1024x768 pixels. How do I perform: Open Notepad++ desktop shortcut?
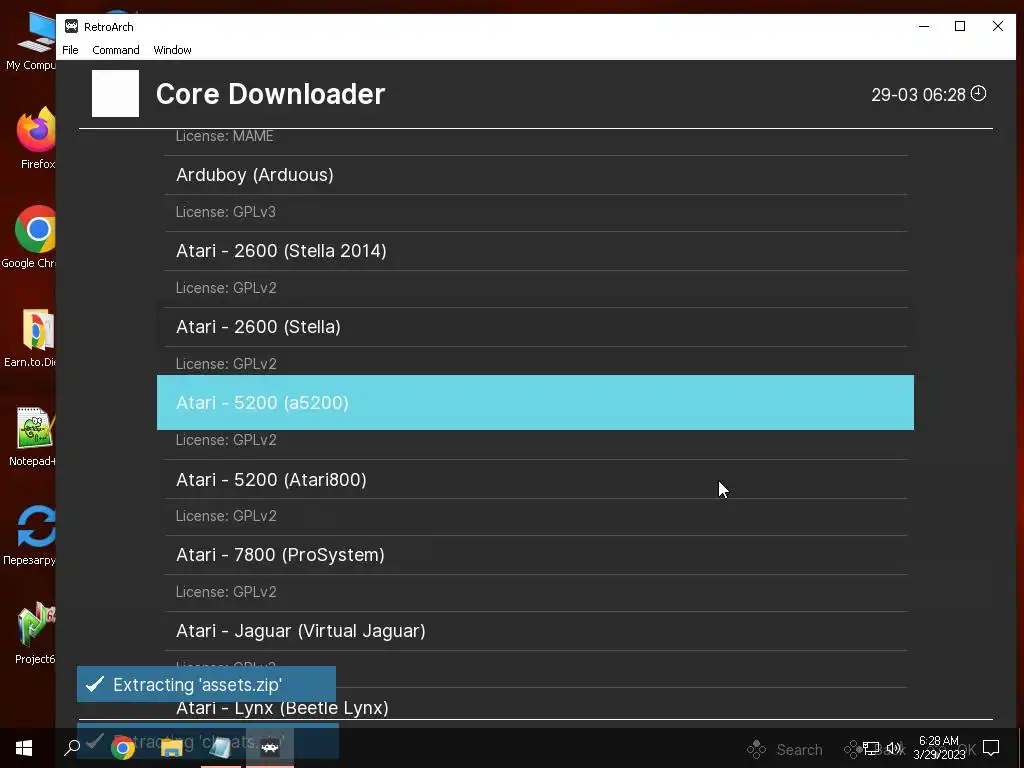(x=34, y=437)
